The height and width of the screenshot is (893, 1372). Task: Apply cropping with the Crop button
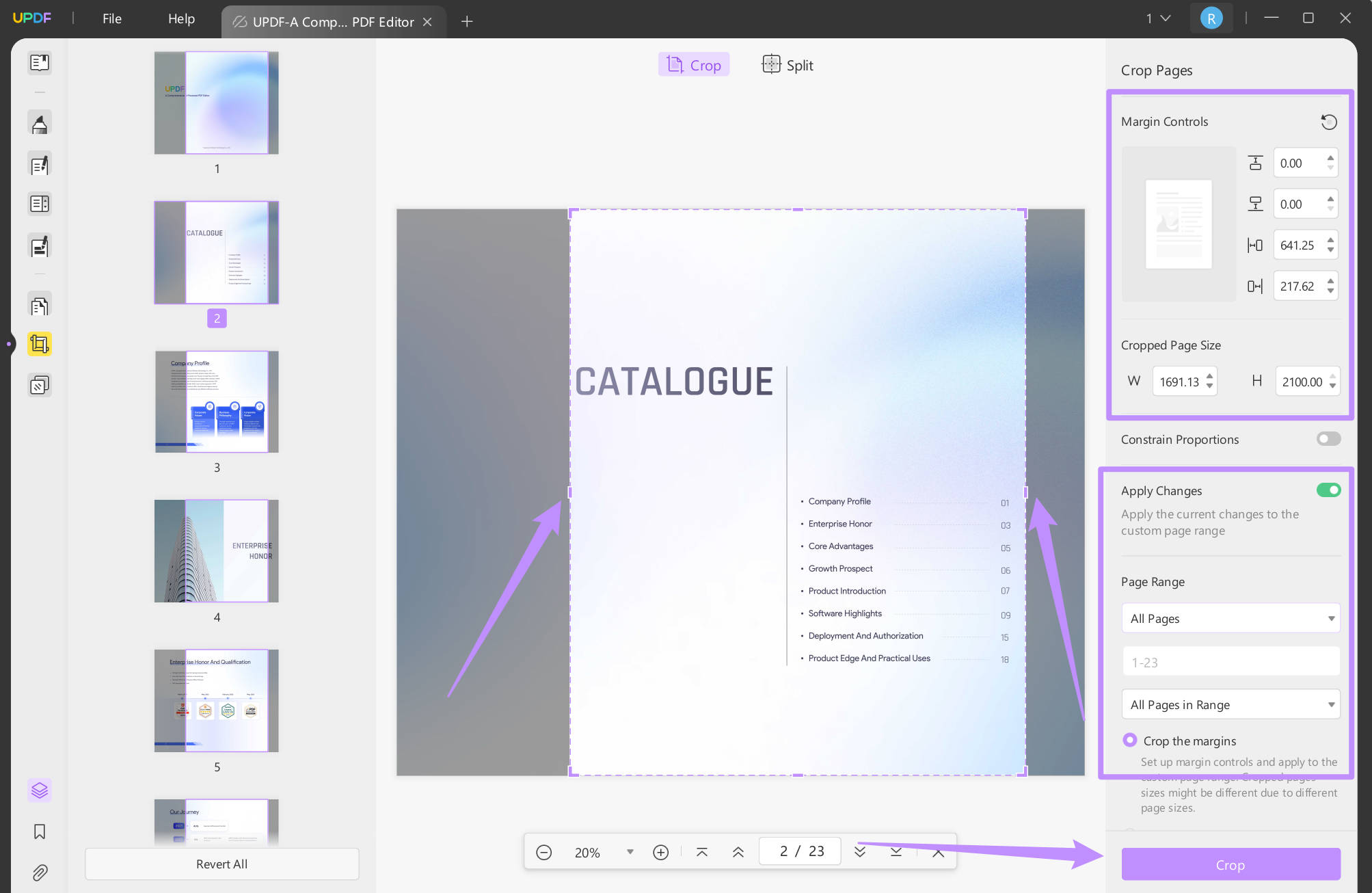click(x=1230, y=864)
